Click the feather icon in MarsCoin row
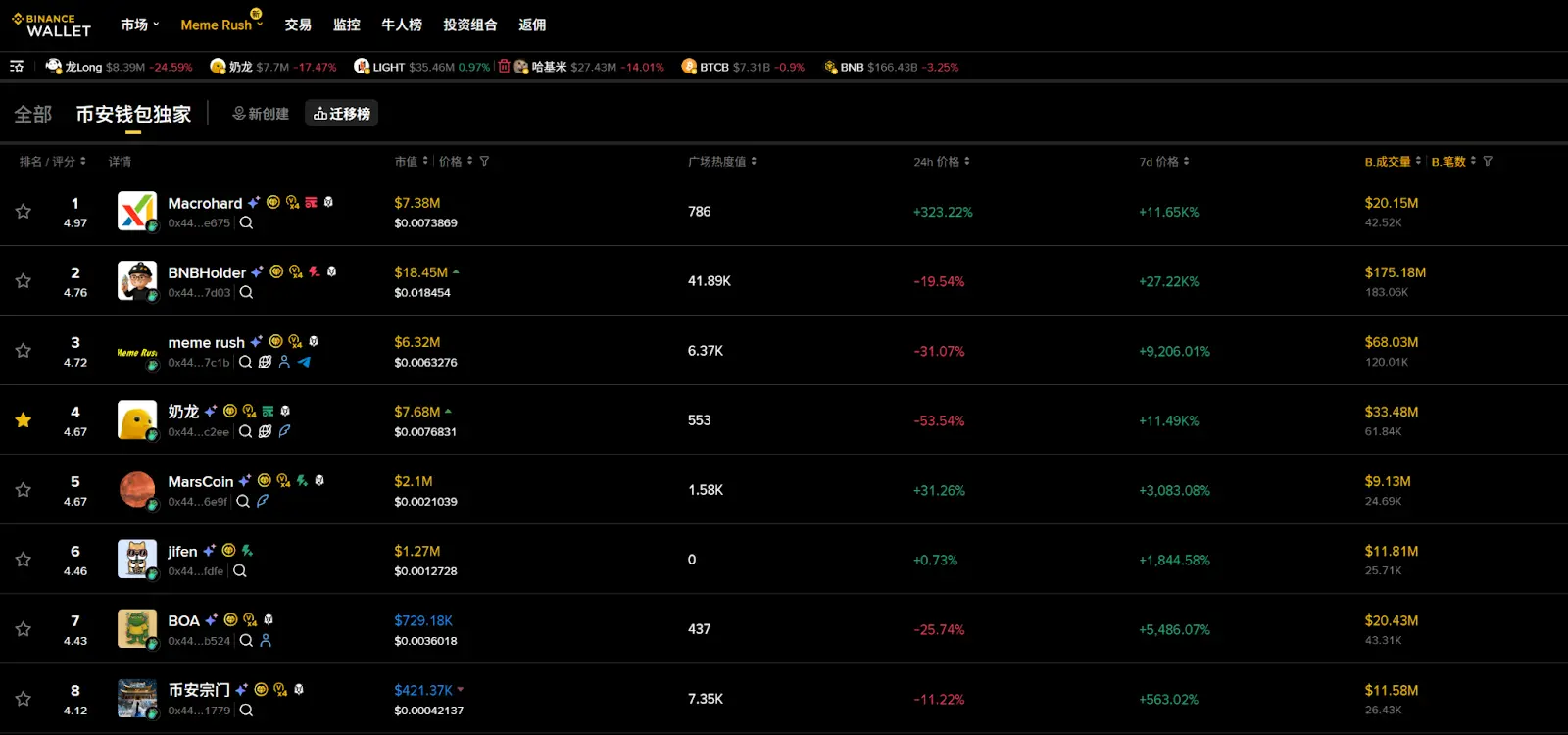Screen dimensions: 1568x735 coord(263,502)
